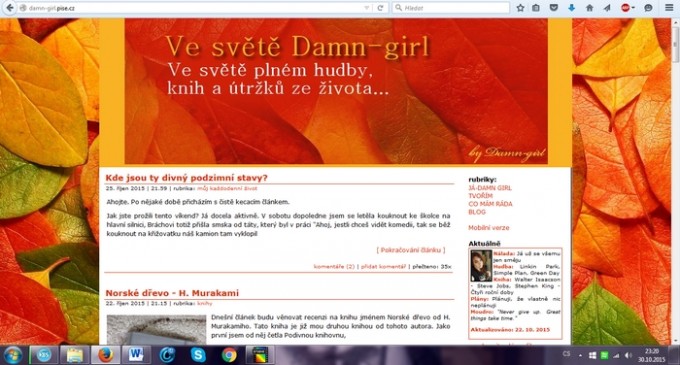680x365 pixels.
Task: Select CO MÁM RÁDA rubric
Action: point(490,204)
